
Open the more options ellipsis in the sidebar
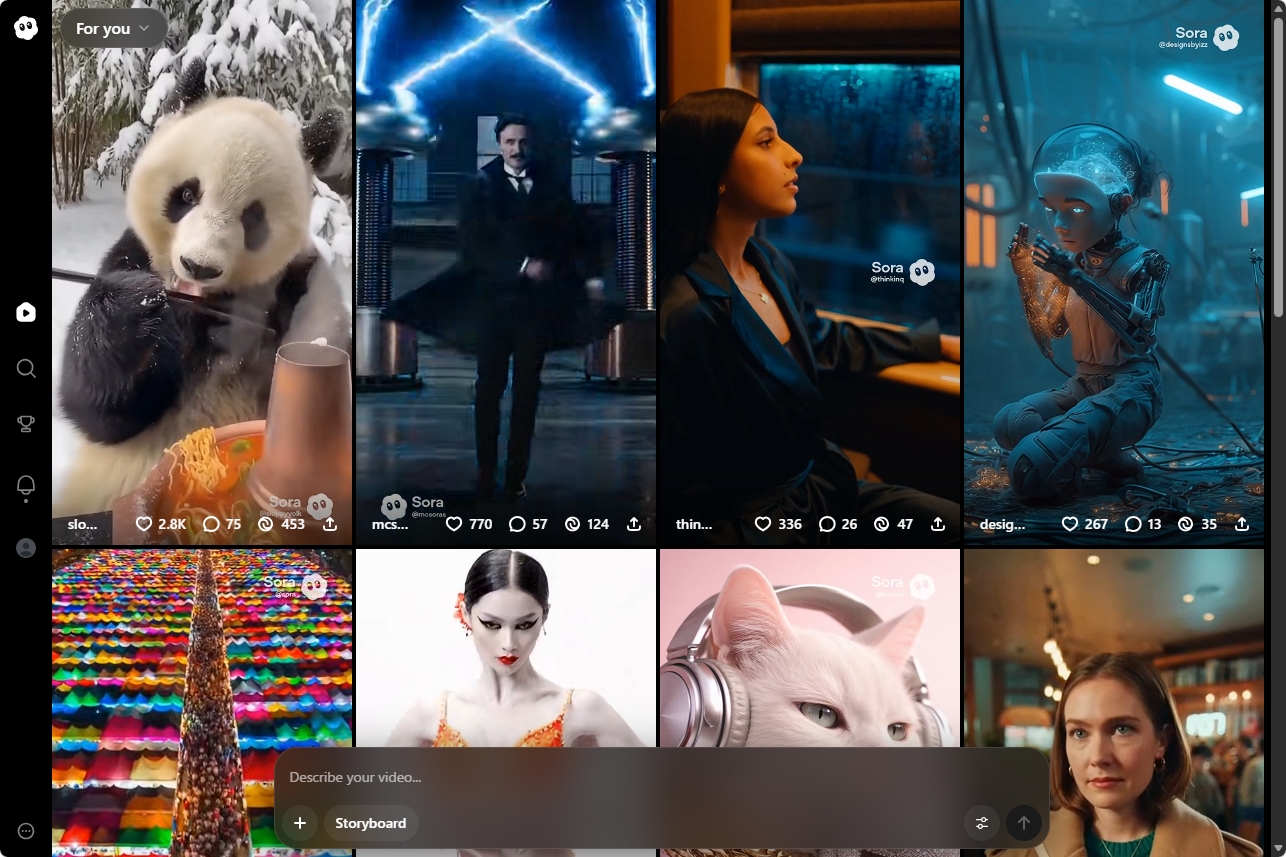[x=26, y=830]
